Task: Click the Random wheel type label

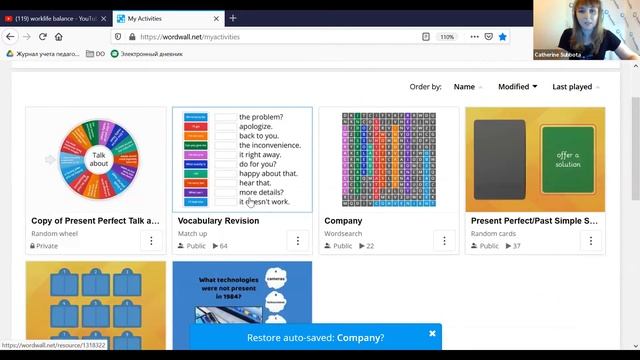Action: point(55,233)
